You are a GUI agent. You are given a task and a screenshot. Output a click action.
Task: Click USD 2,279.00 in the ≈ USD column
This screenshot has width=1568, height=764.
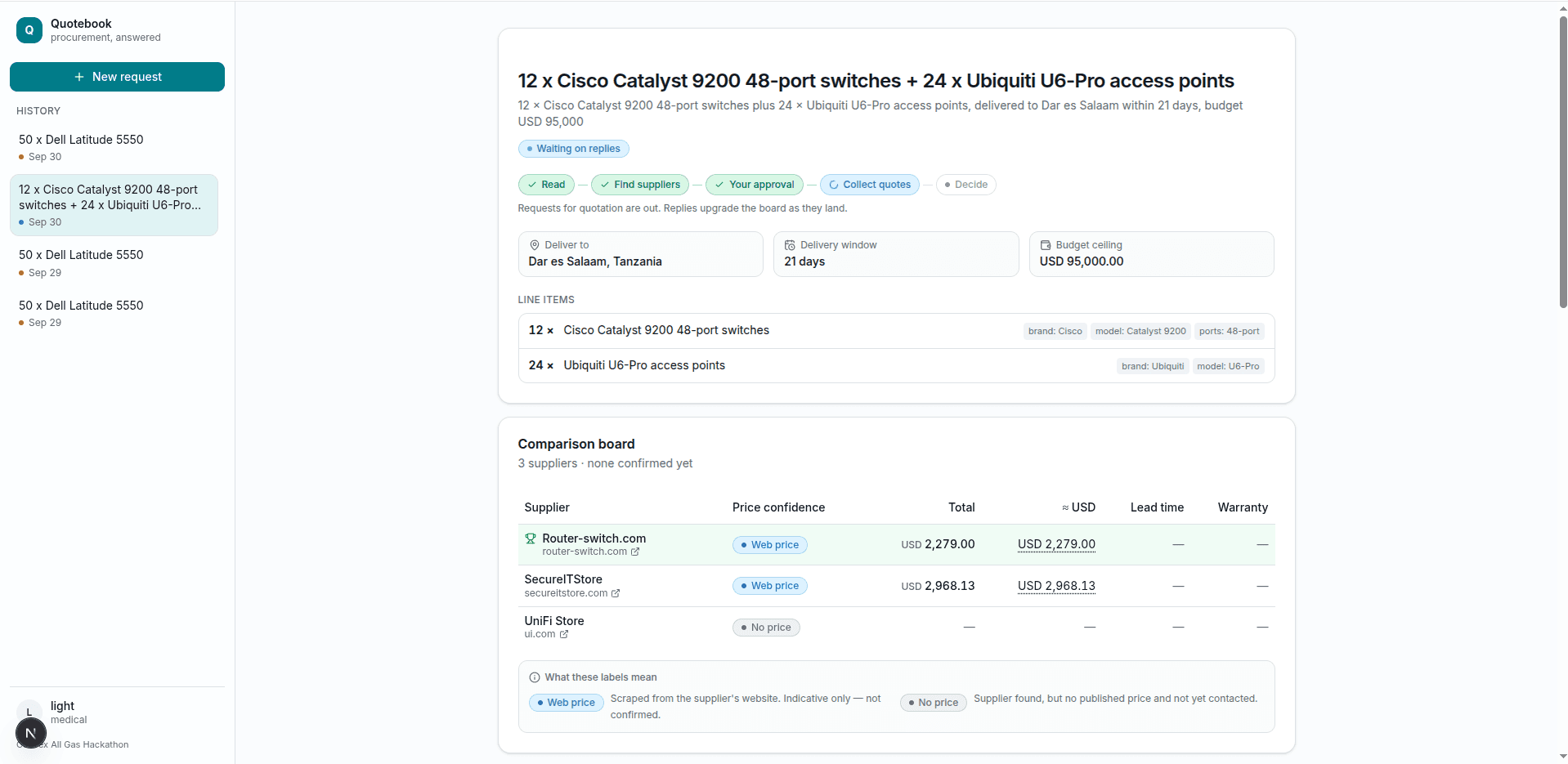[x=1056, y=544]
